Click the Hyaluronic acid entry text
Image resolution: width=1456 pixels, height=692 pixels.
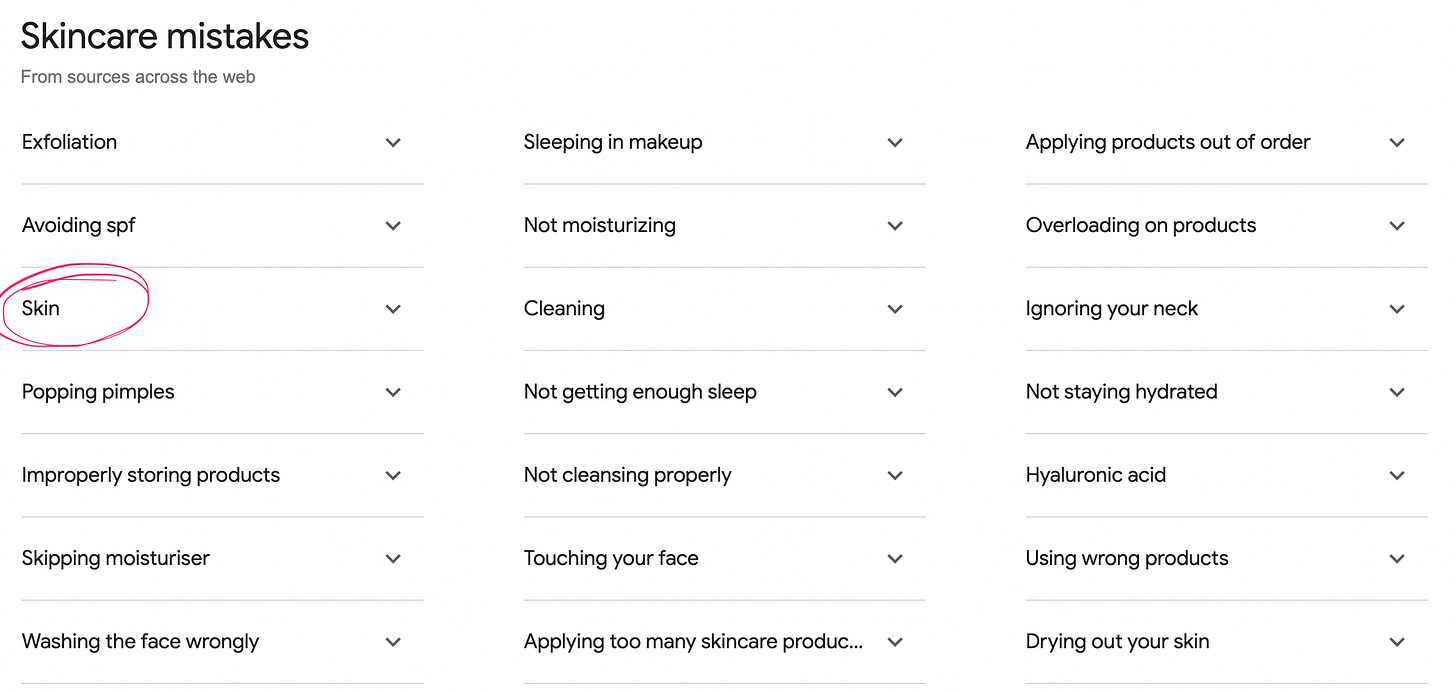tap(1096, 475)
